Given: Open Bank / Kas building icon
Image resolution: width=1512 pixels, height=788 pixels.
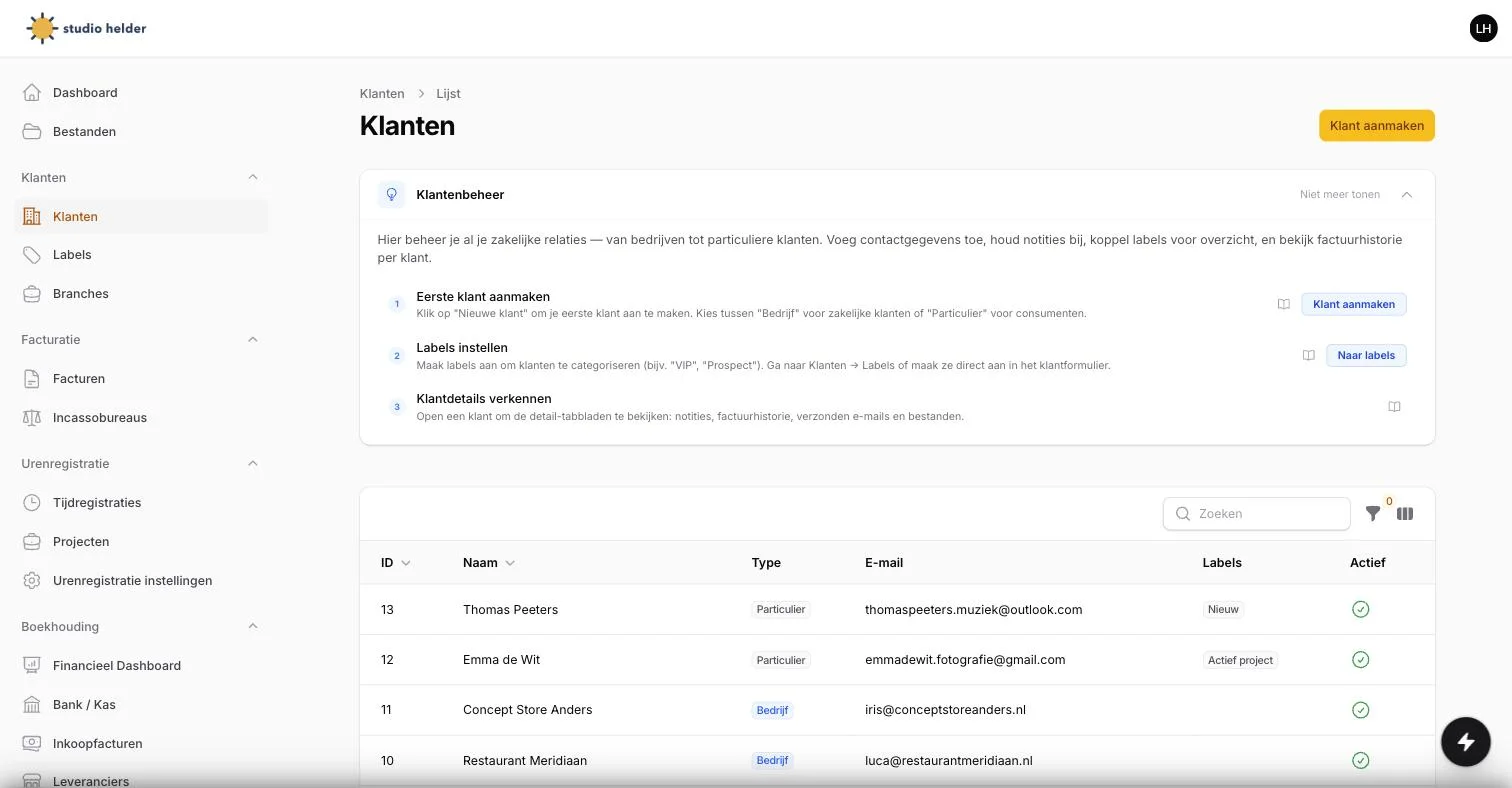Looking at the screenshot, I should point(32,705).
